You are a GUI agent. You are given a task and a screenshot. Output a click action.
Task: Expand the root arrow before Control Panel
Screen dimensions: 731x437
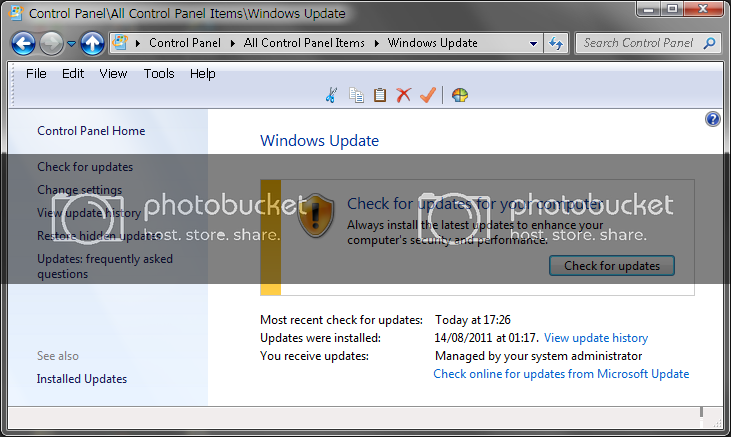tap(138, 43)
